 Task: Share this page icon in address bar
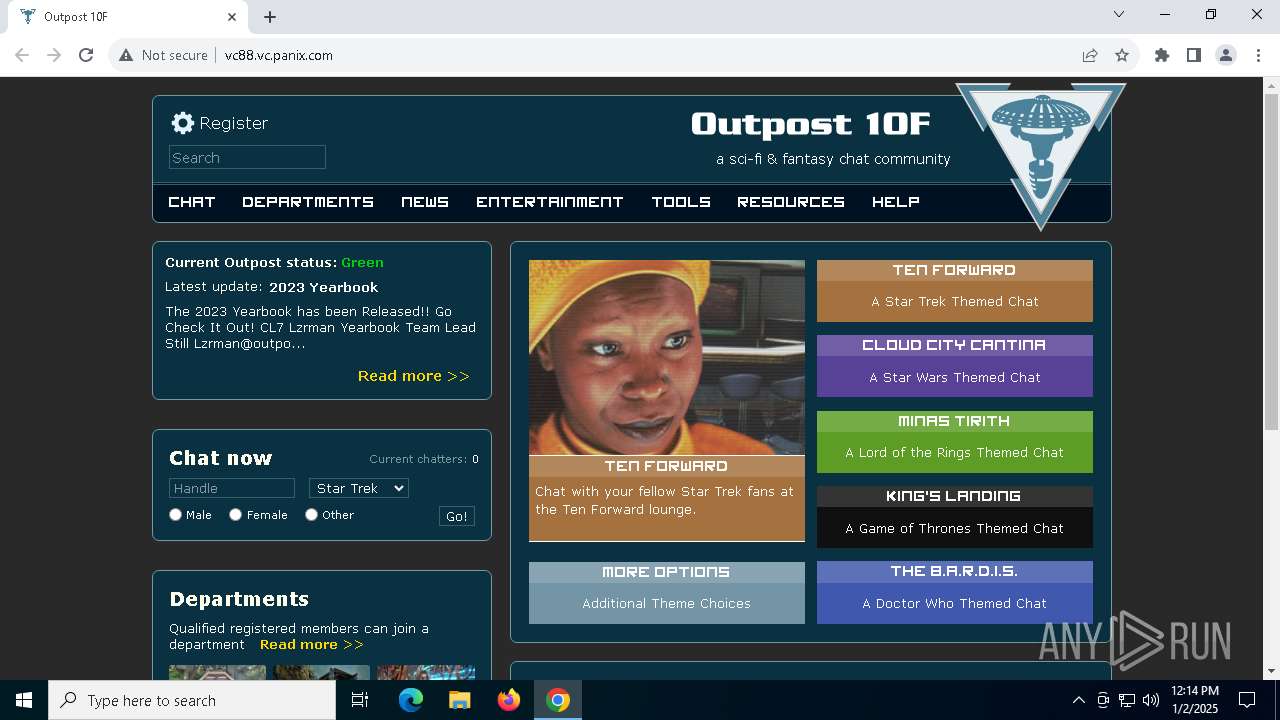click(1090, 55)
